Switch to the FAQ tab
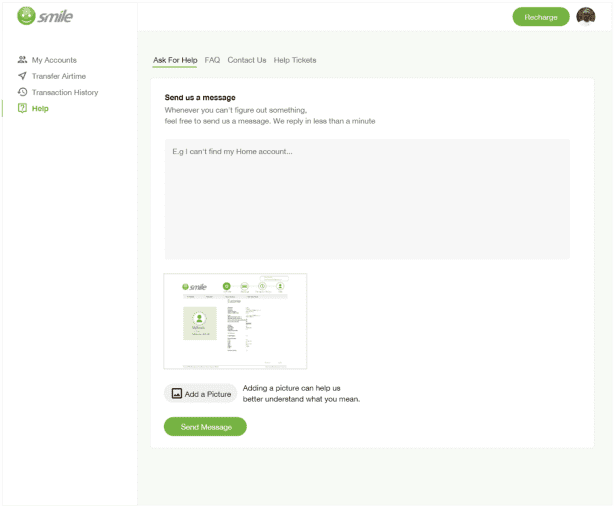Screen dimensions: 614x506 [x=212, y=60]
